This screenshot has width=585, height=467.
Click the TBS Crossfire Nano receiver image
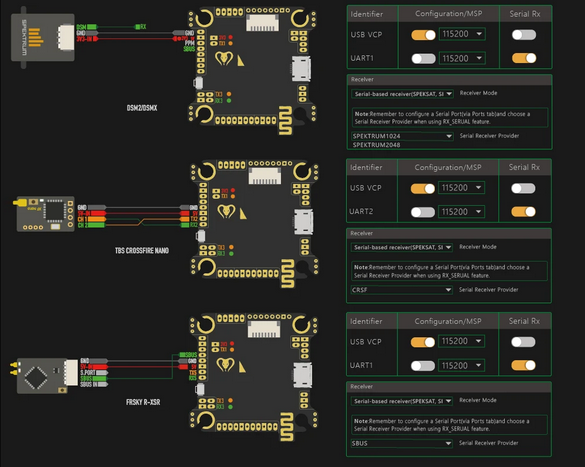coord(44,214)
